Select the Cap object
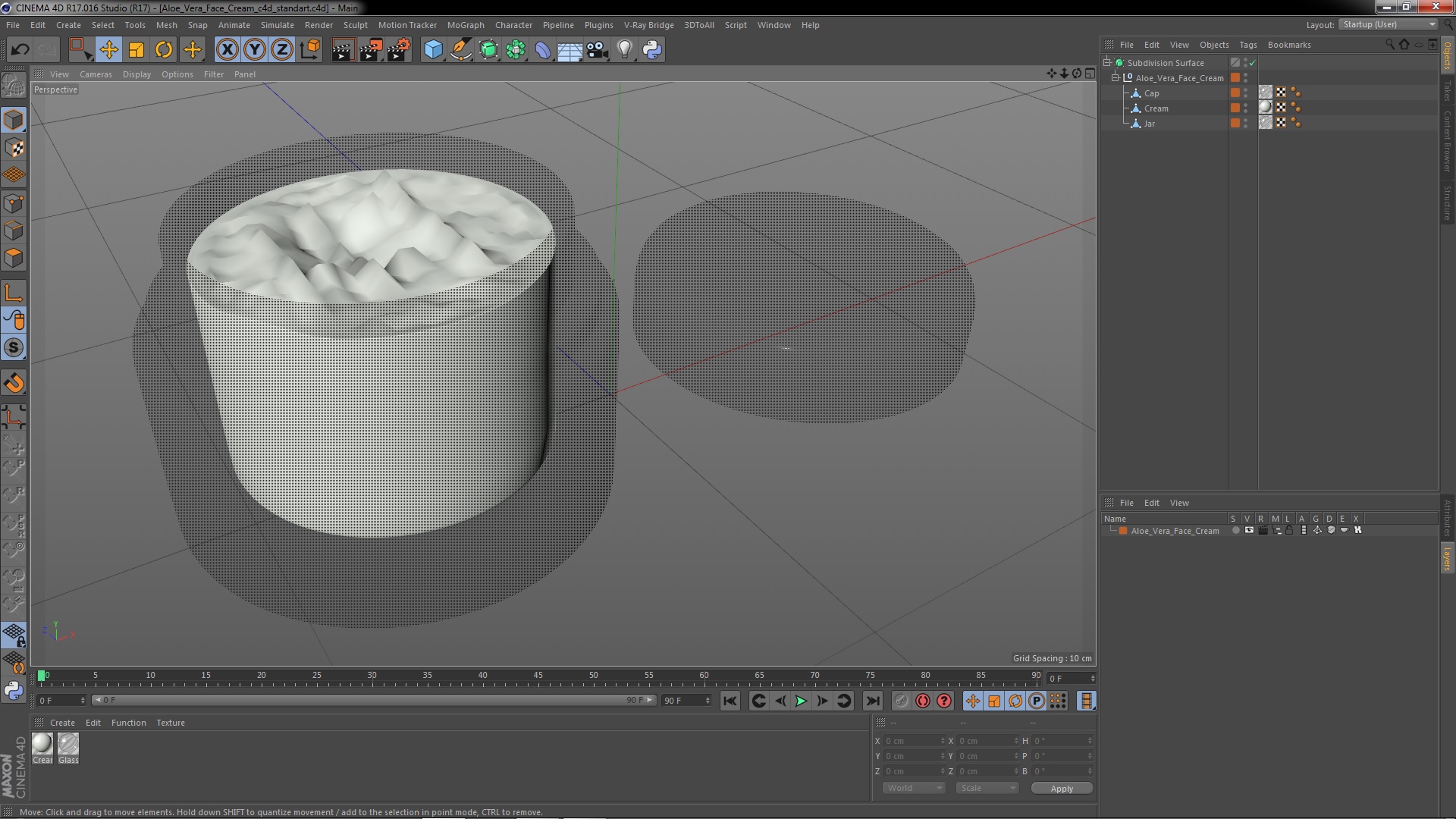Image resolution: width=1456 pixels, height=819 pixels. point(1151,93)
